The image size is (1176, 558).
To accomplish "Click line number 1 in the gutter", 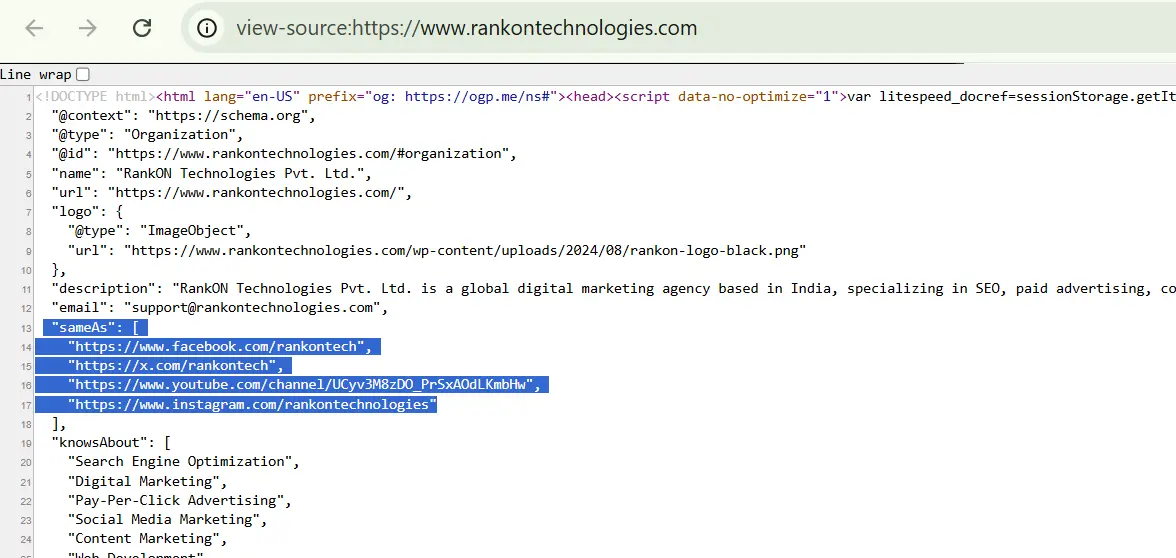I will click(x=28, y=98).
